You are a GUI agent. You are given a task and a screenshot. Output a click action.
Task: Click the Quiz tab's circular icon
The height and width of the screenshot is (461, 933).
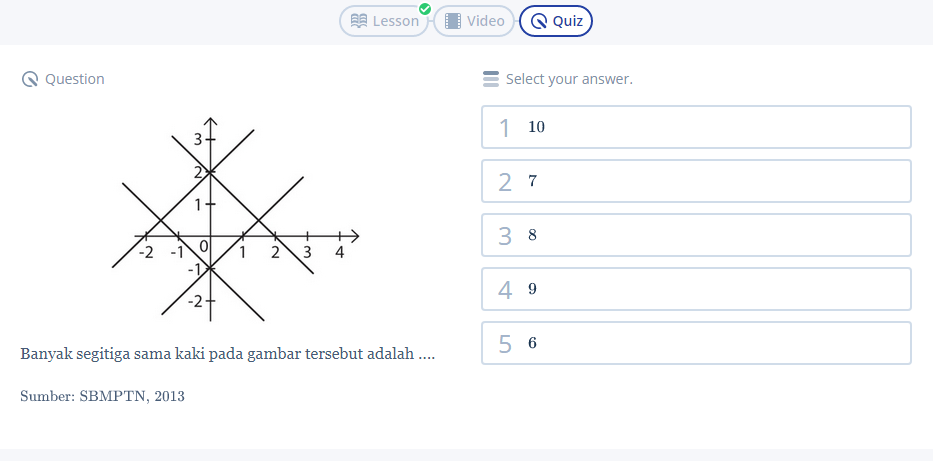(539, 21)
